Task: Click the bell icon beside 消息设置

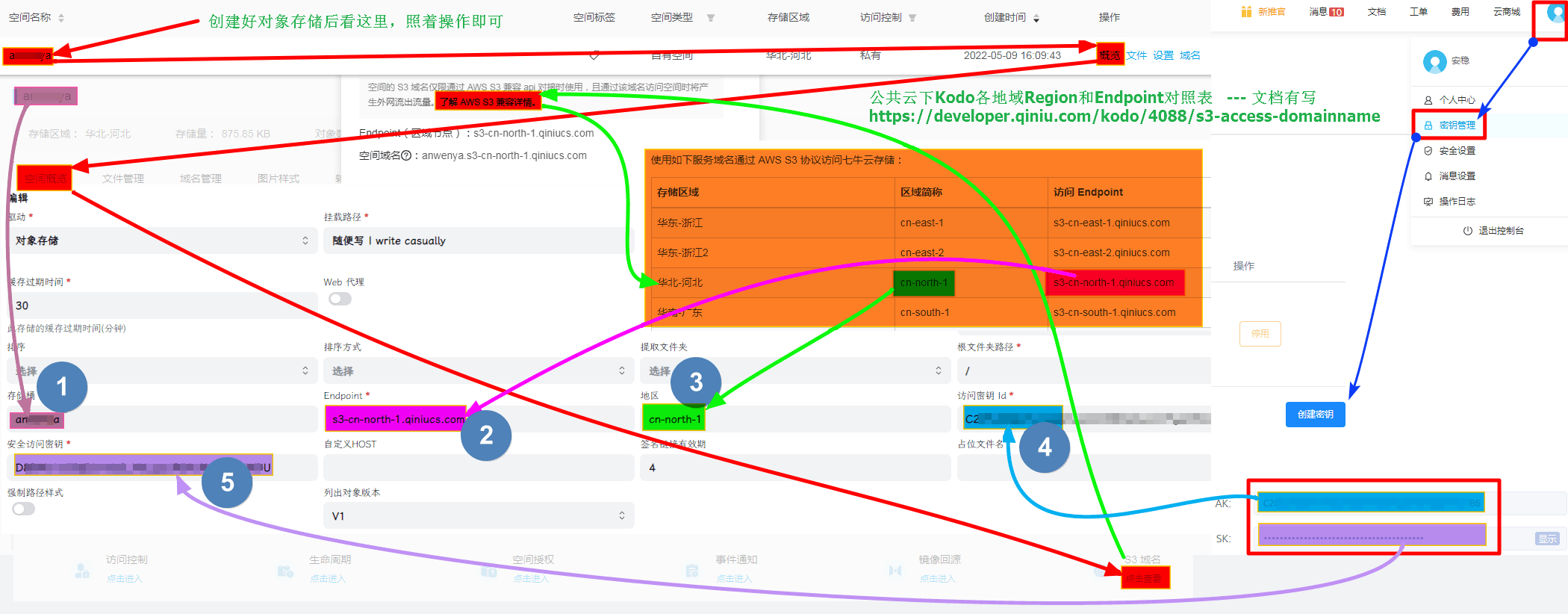Action: click(x=1428, y=176)
